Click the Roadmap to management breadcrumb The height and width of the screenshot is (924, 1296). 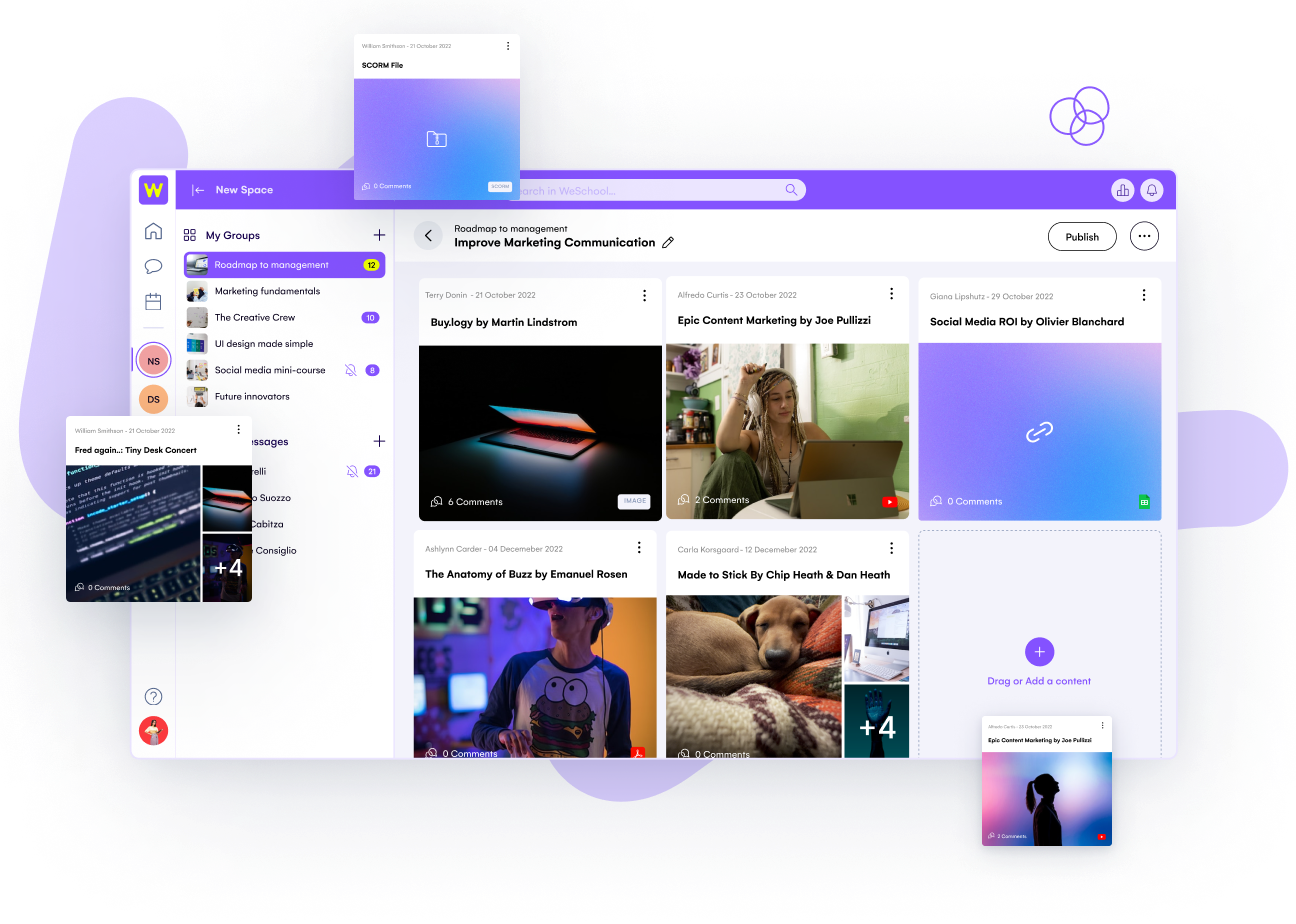[511, 229]
